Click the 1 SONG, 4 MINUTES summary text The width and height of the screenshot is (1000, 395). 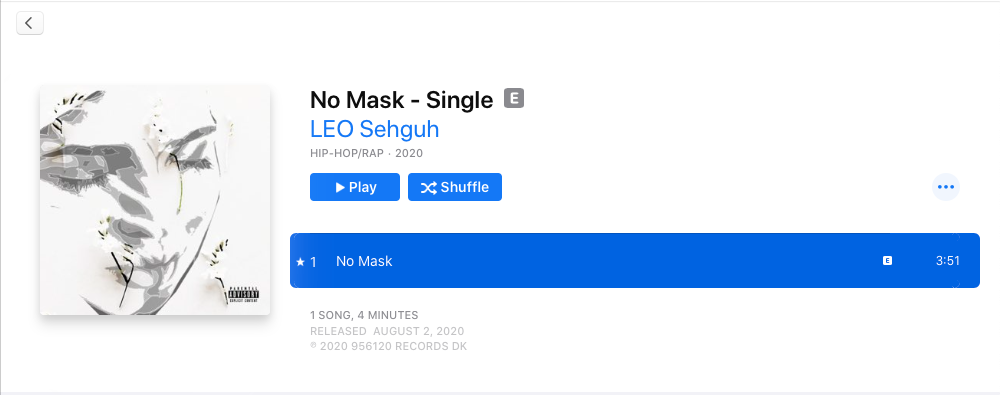tap(364, 315)
